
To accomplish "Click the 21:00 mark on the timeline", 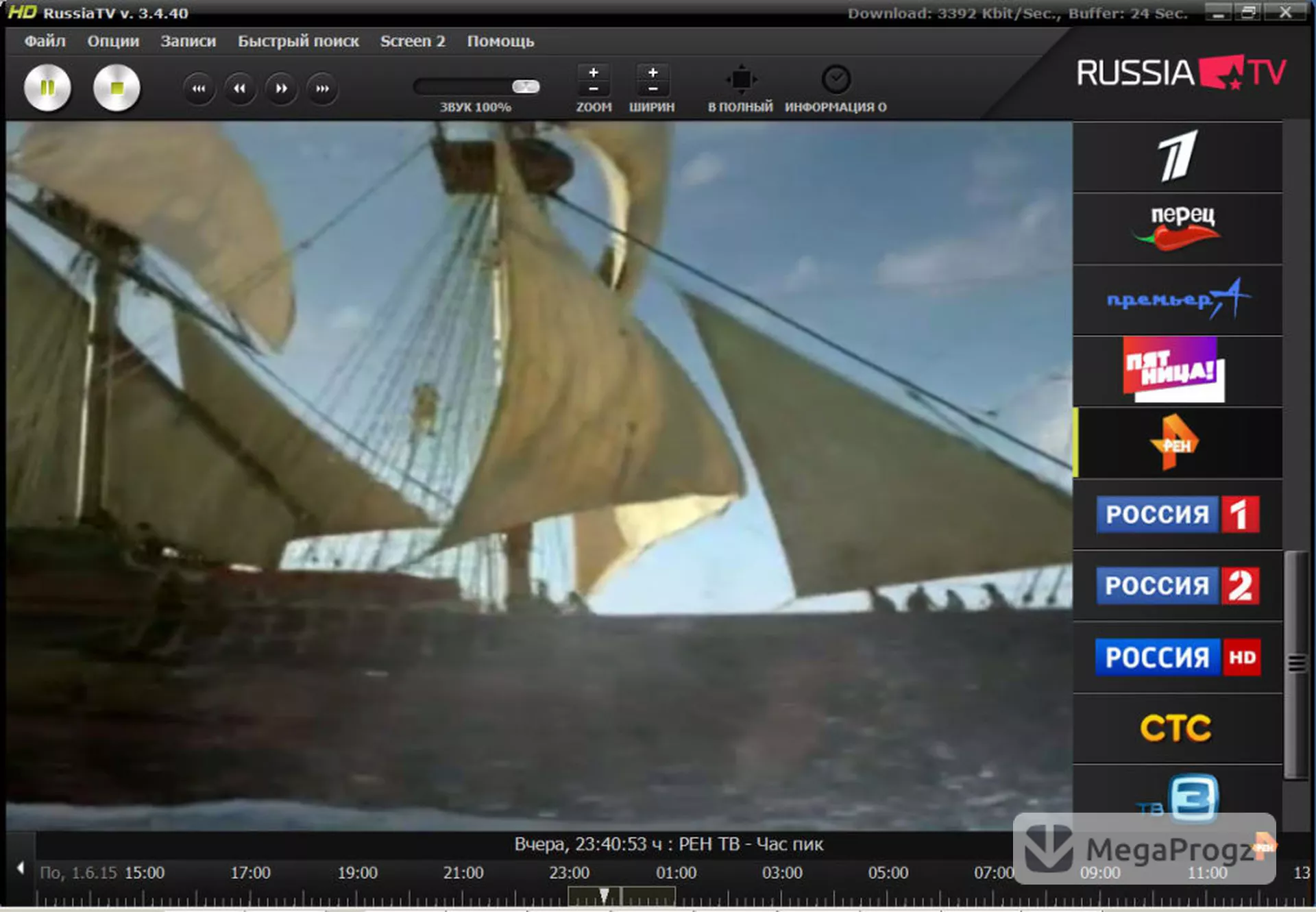I will (463, 873).
